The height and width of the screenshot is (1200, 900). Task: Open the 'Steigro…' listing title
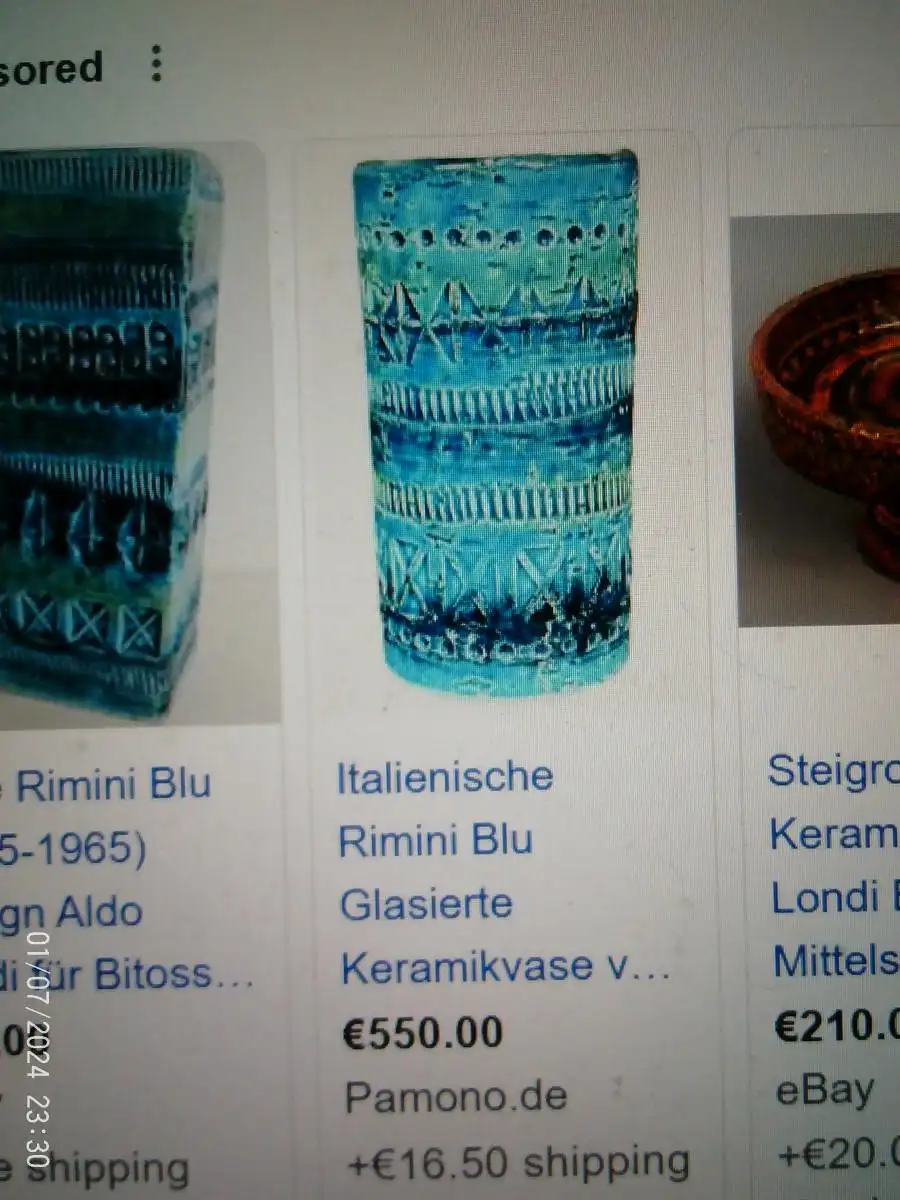point(833,771)
